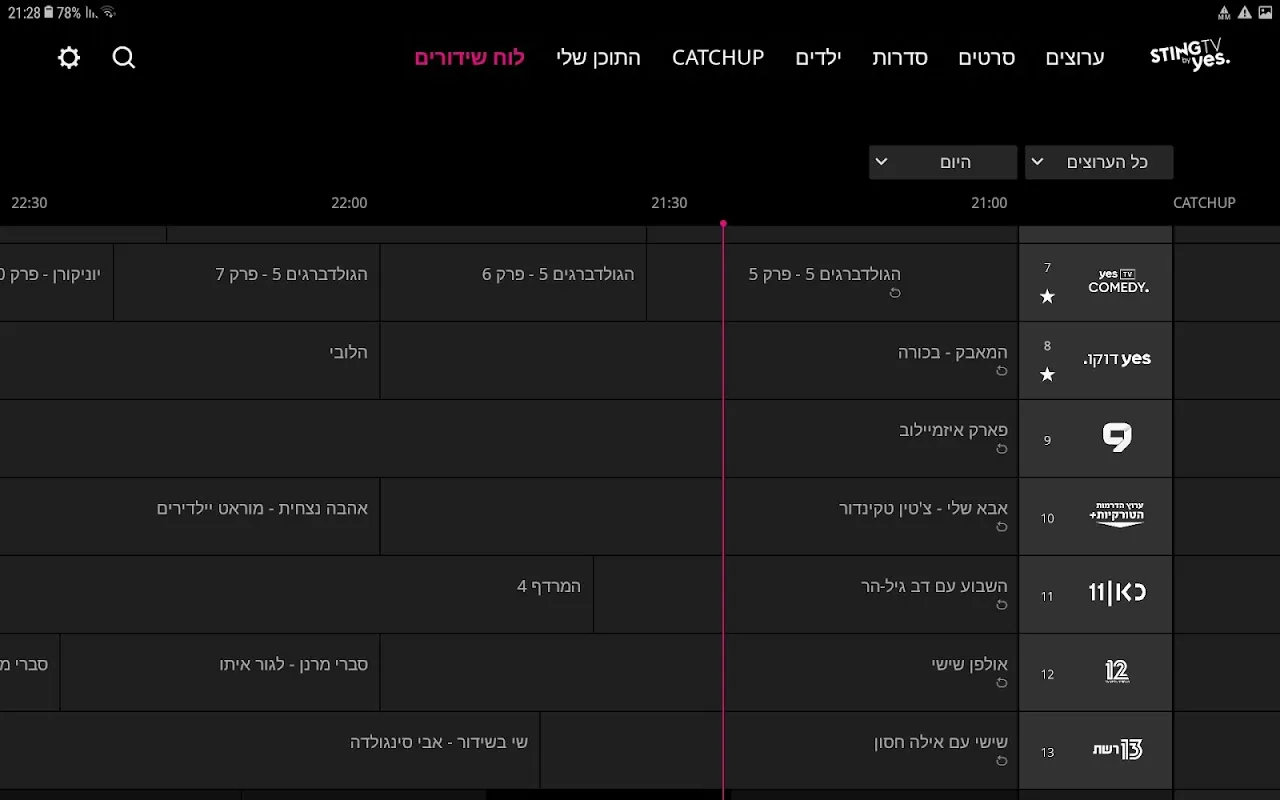Toggle favorite star on channel 8
This screenshot has width=1280, height=800.
click(x=1047, y=374)
